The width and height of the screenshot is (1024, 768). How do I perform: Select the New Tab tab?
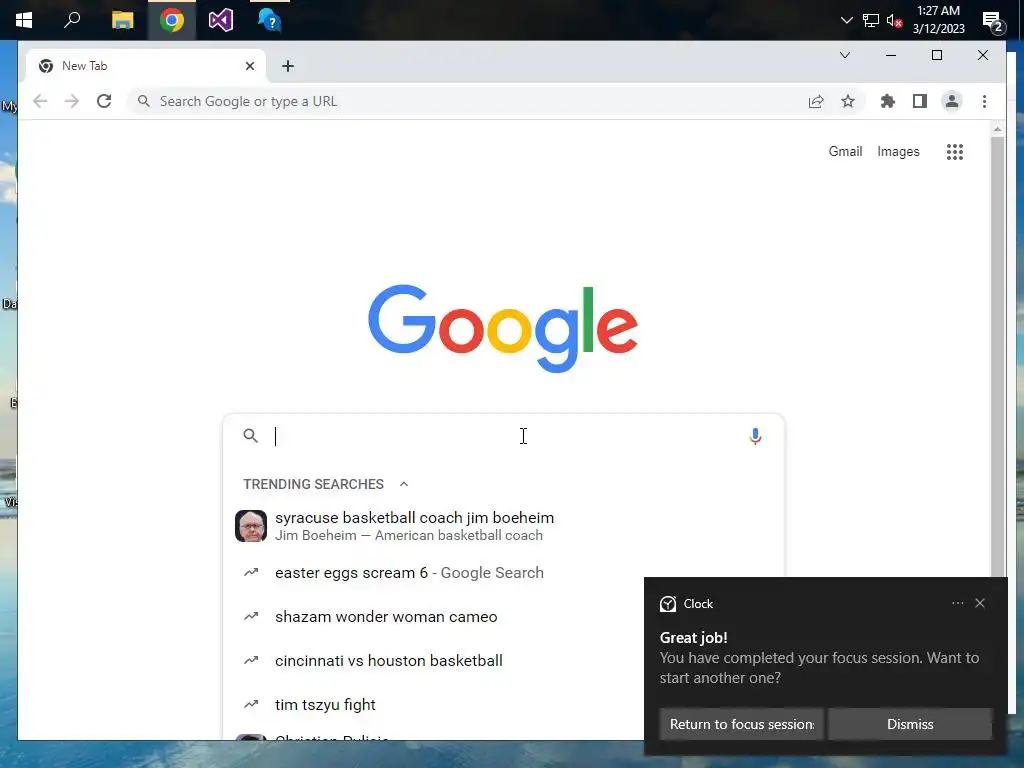[146, 66]
